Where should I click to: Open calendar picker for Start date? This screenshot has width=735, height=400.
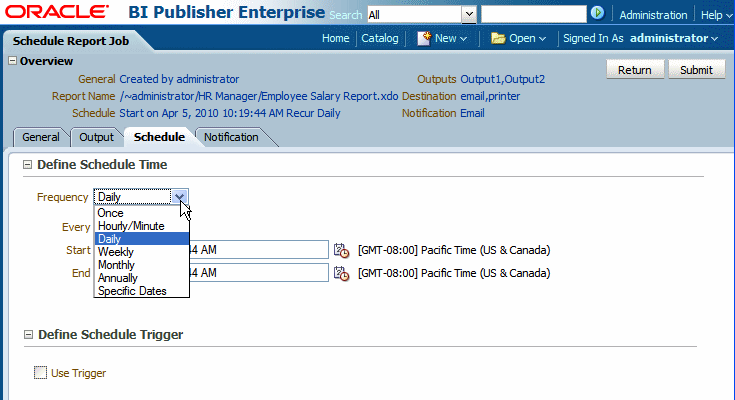pyautogui.click(x=341, y=250)
